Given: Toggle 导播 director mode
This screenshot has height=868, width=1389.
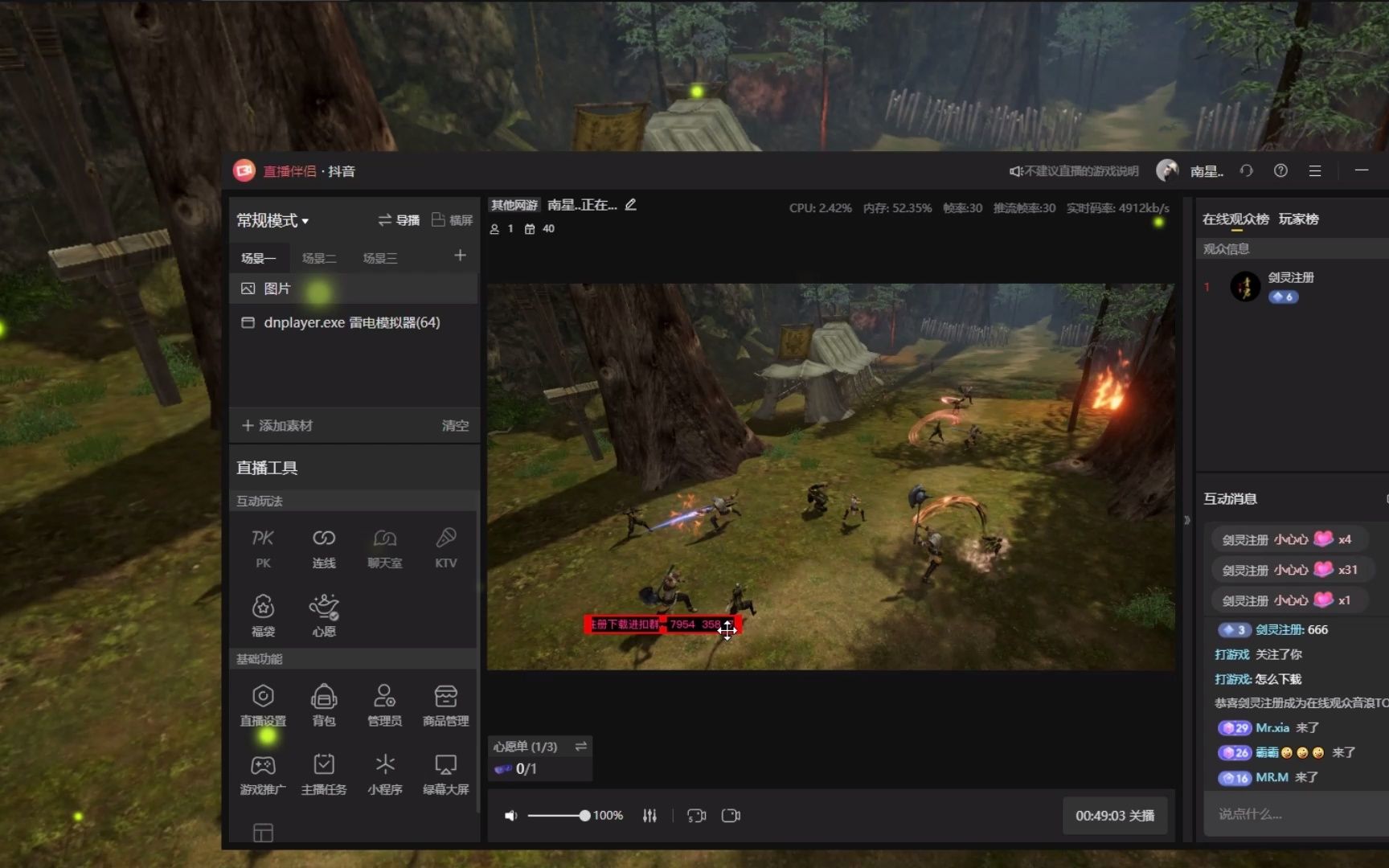Looking at the screenshot, I should pyautogui.click(x=399, y=220).
